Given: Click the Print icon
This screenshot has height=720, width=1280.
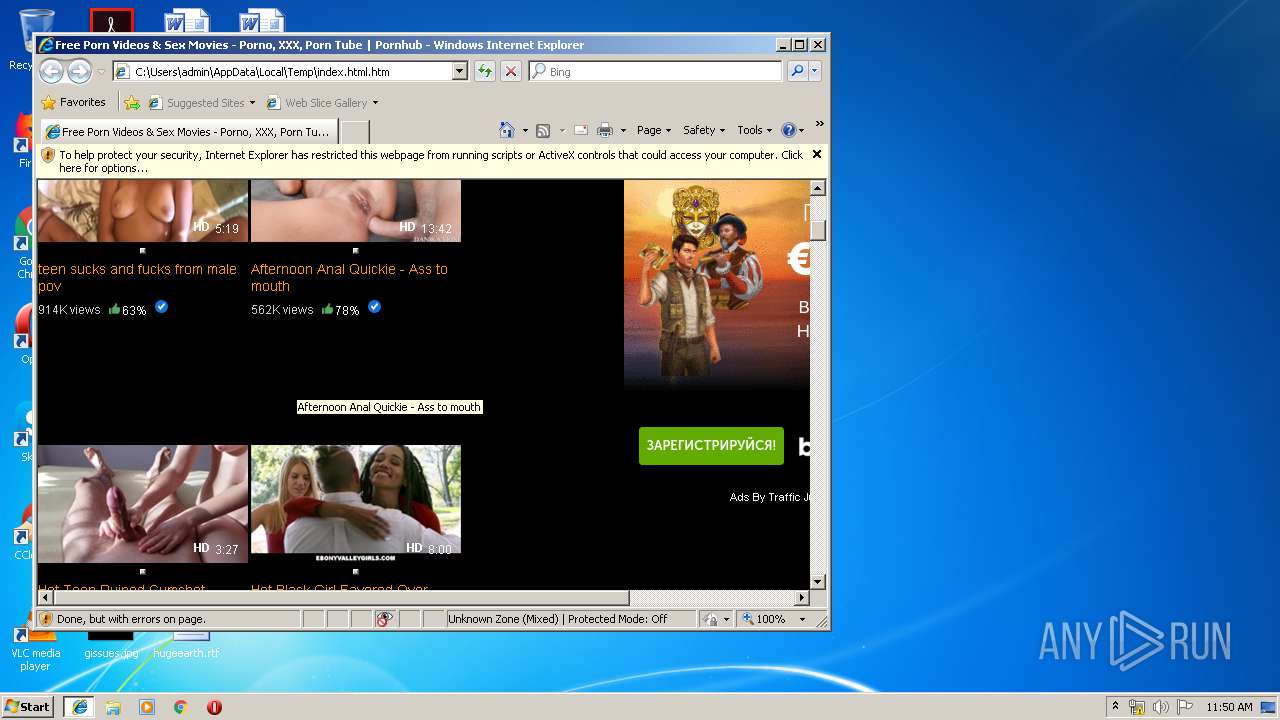Looking at the screenshot, I should (605, 130).
